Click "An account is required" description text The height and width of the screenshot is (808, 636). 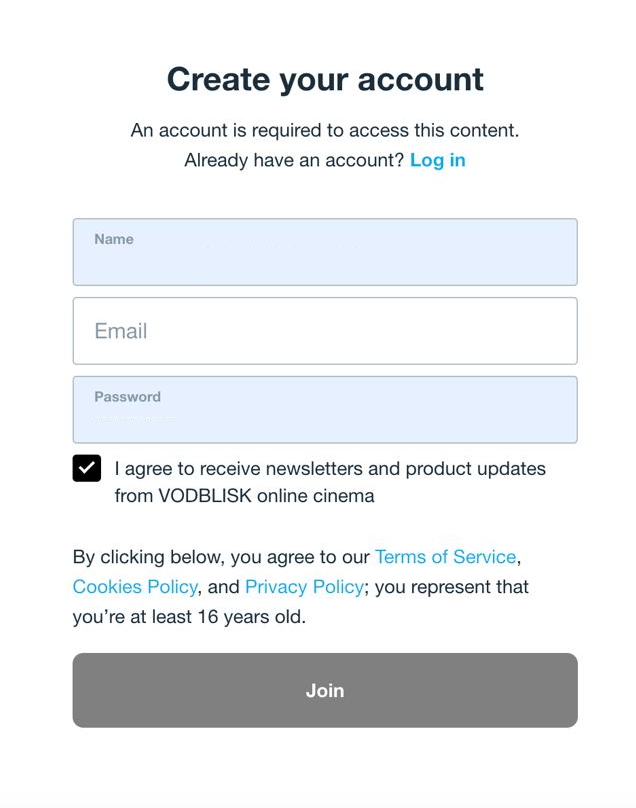pos(325,130)
